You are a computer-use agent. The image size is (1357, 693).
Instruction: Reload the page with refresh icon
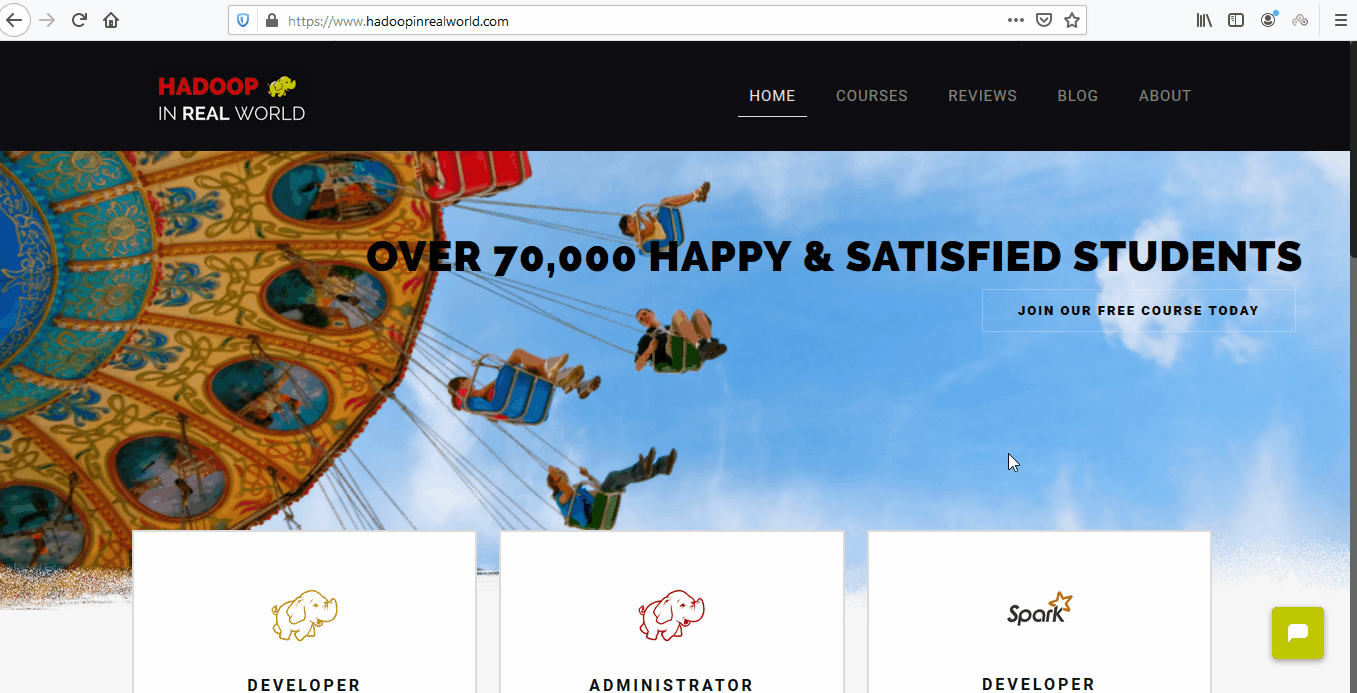(79, 20)
